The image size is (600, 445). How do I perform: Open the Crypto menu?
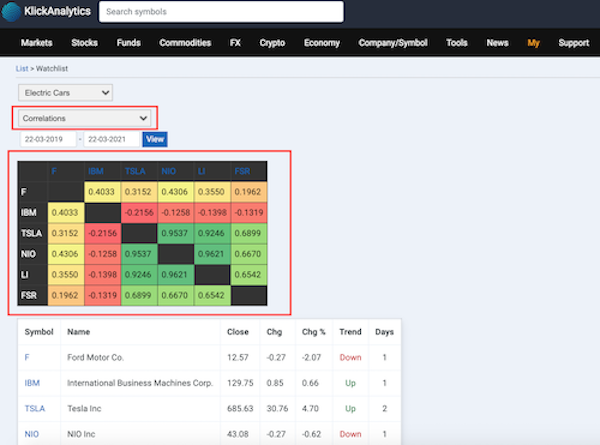[272, 43]
